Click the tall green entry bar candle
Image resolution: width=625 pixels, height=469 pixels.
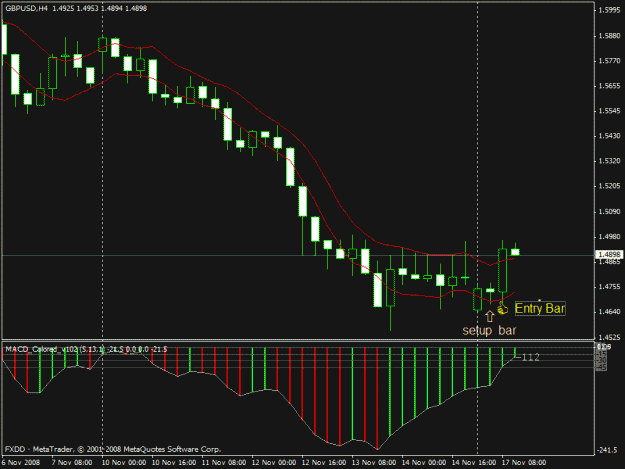(502, 271)
